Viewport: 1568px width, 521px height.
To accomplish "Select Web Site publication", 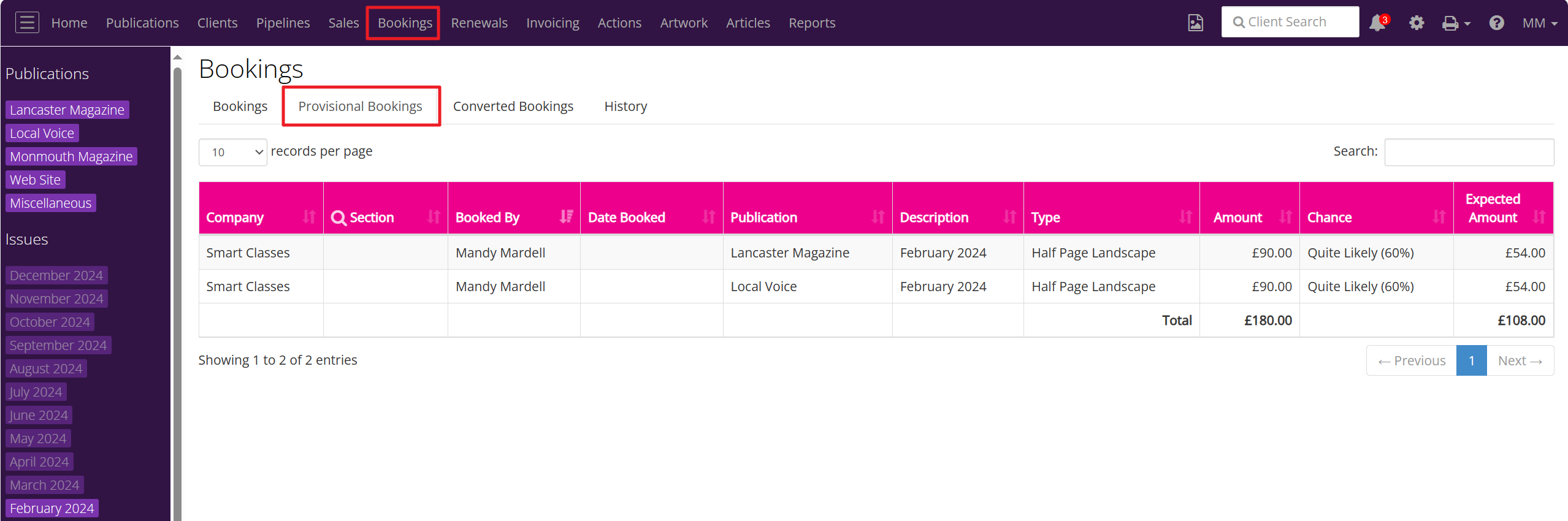I will click(35, 180).
